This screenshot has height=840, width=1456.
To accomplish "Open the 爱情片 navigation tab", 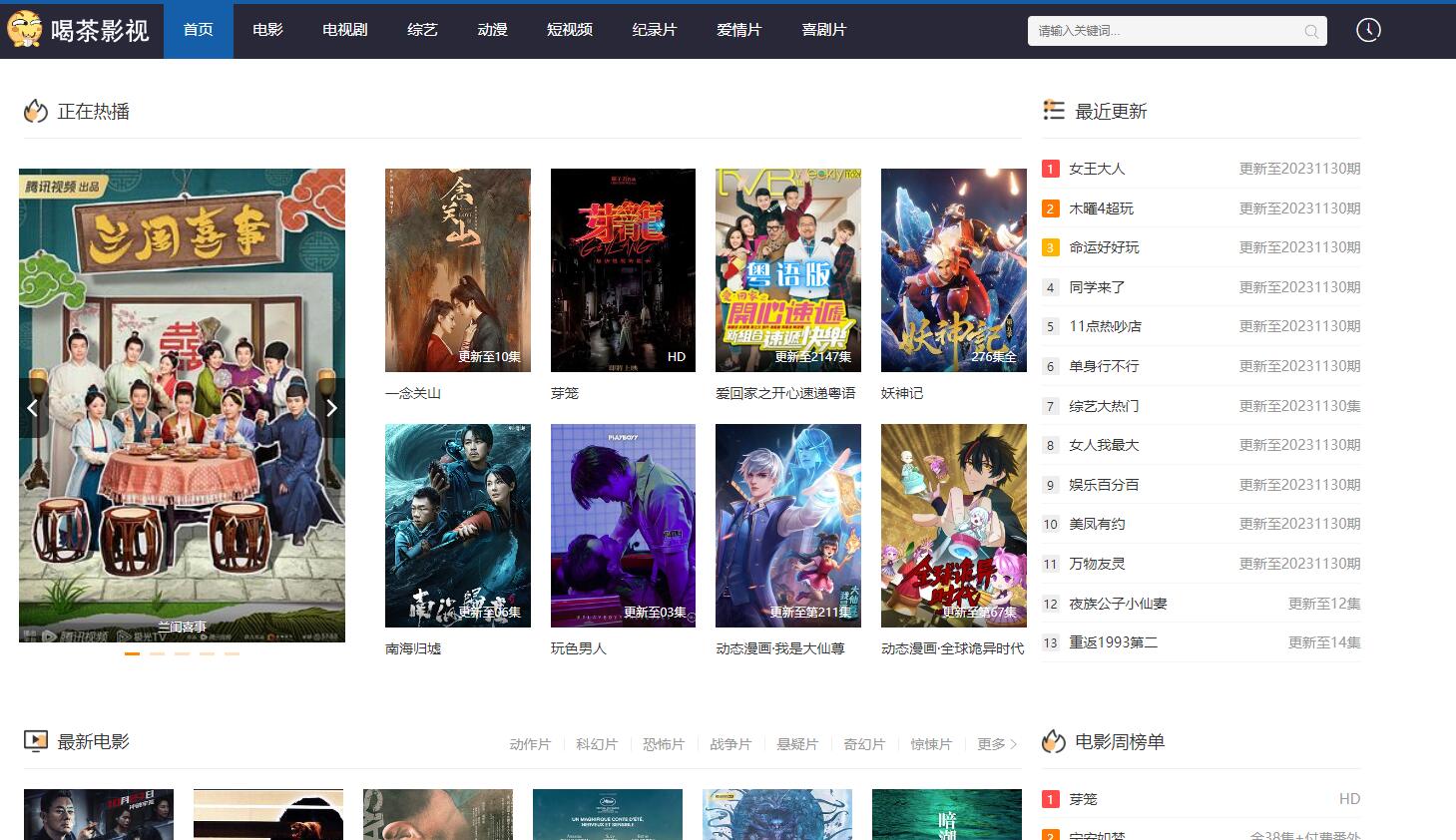I will 739,30.
